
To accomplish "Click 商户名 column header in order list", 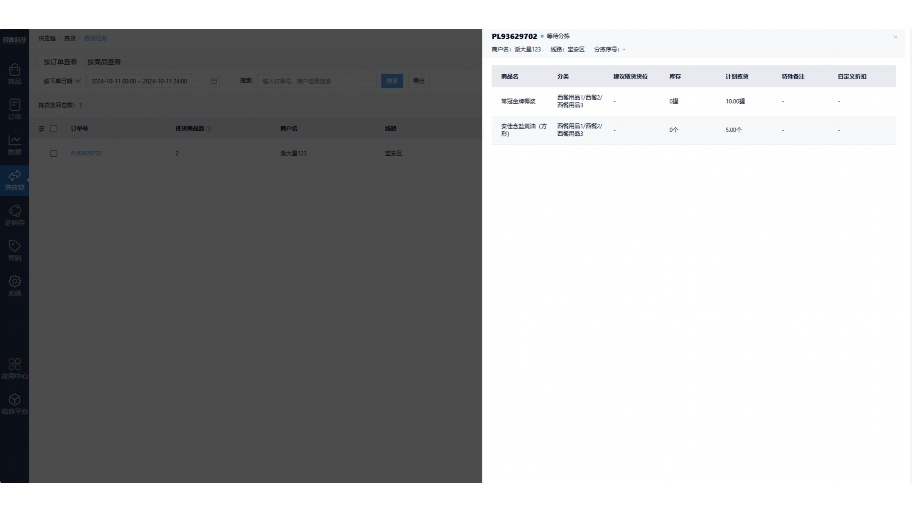I will [x=288, y=129].
